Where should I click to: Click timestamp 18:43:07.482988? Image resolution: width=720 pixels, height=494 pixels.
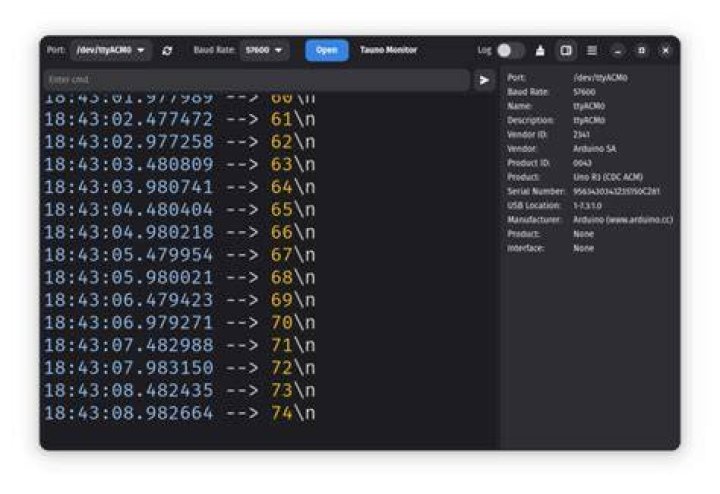tap(129, 345)
